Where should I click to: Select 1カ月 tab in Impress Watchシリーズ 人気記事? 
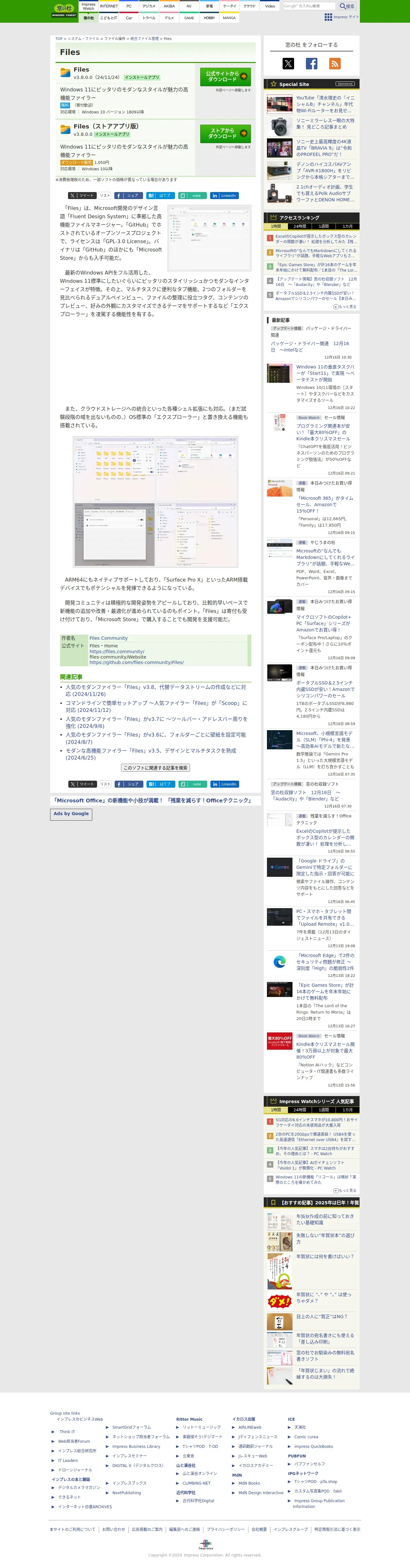[347, 1110]
